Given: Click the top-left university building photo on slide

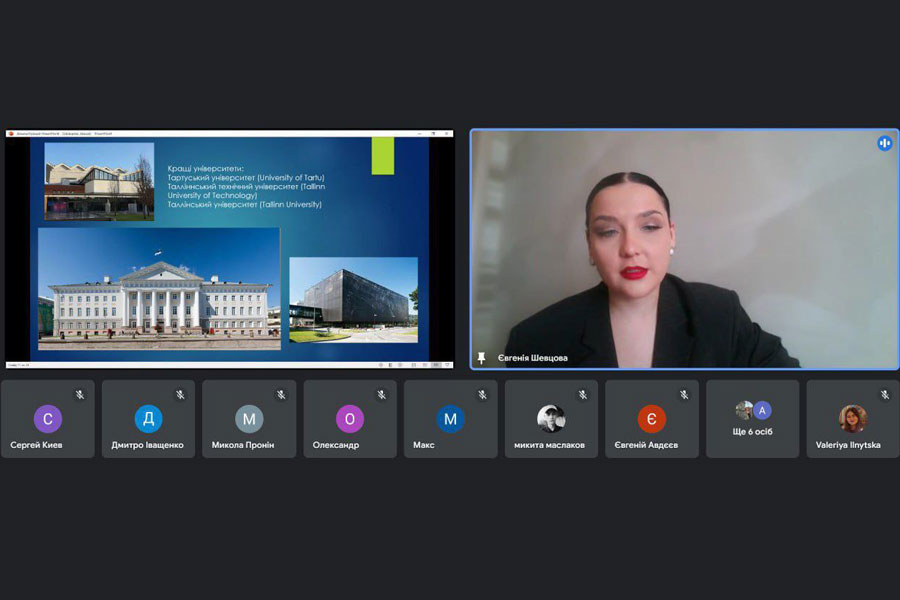Looking at the screenshot, I should click(x=99, y=181).
